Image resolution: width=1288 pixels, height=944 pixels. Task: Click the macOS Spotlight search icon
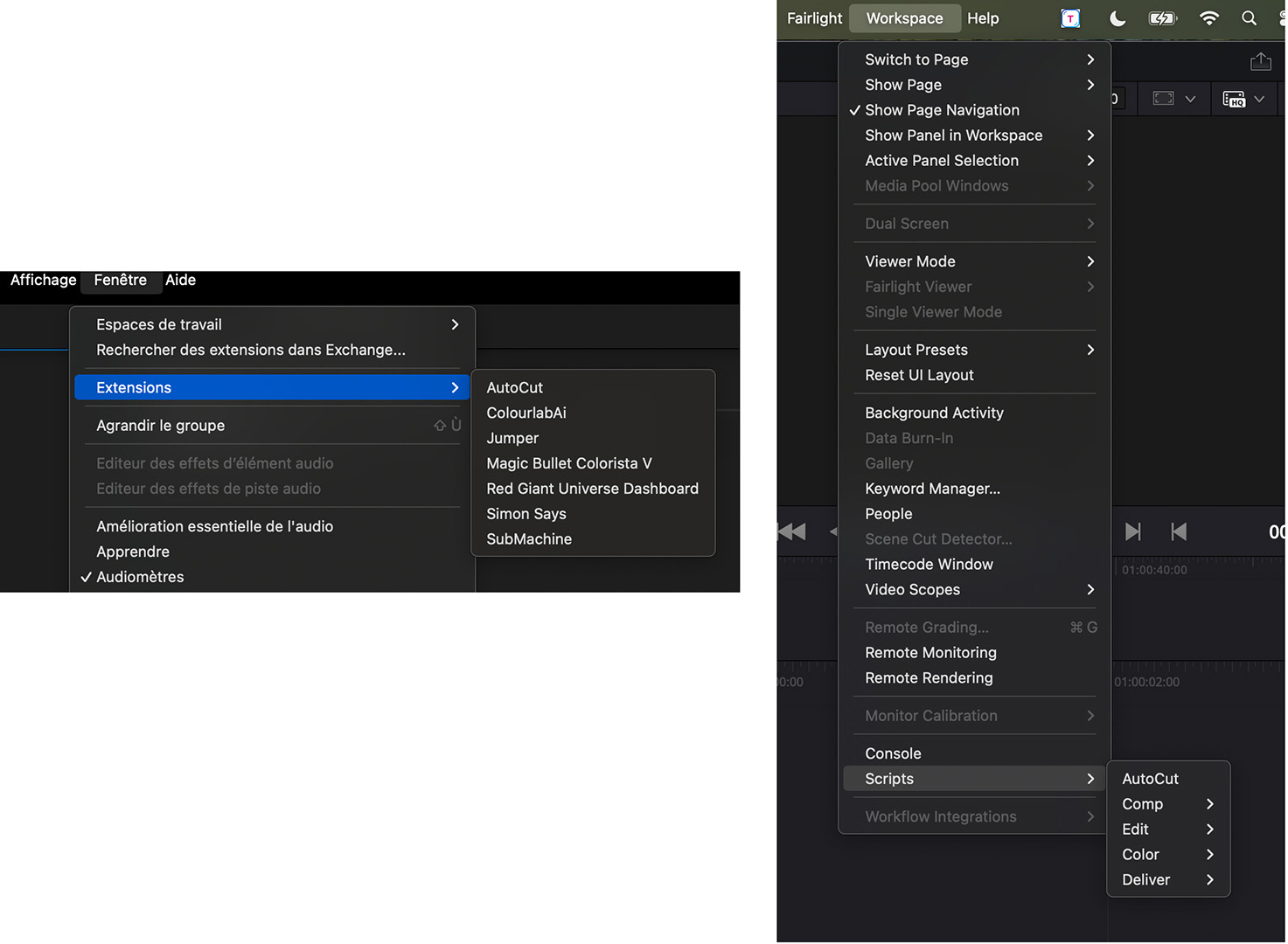(x=1249, y=18)
